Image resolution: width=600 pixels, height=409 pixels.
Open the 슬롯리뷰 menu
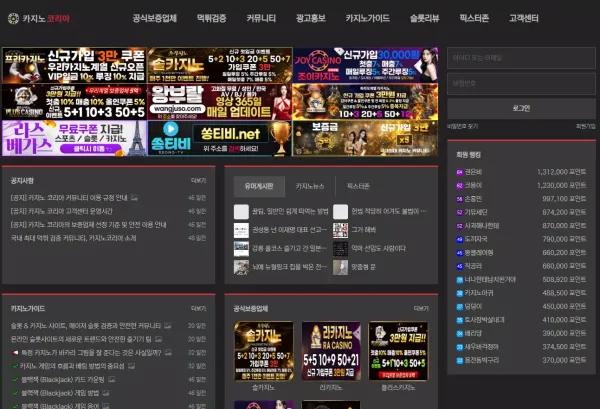click(425, 18)
